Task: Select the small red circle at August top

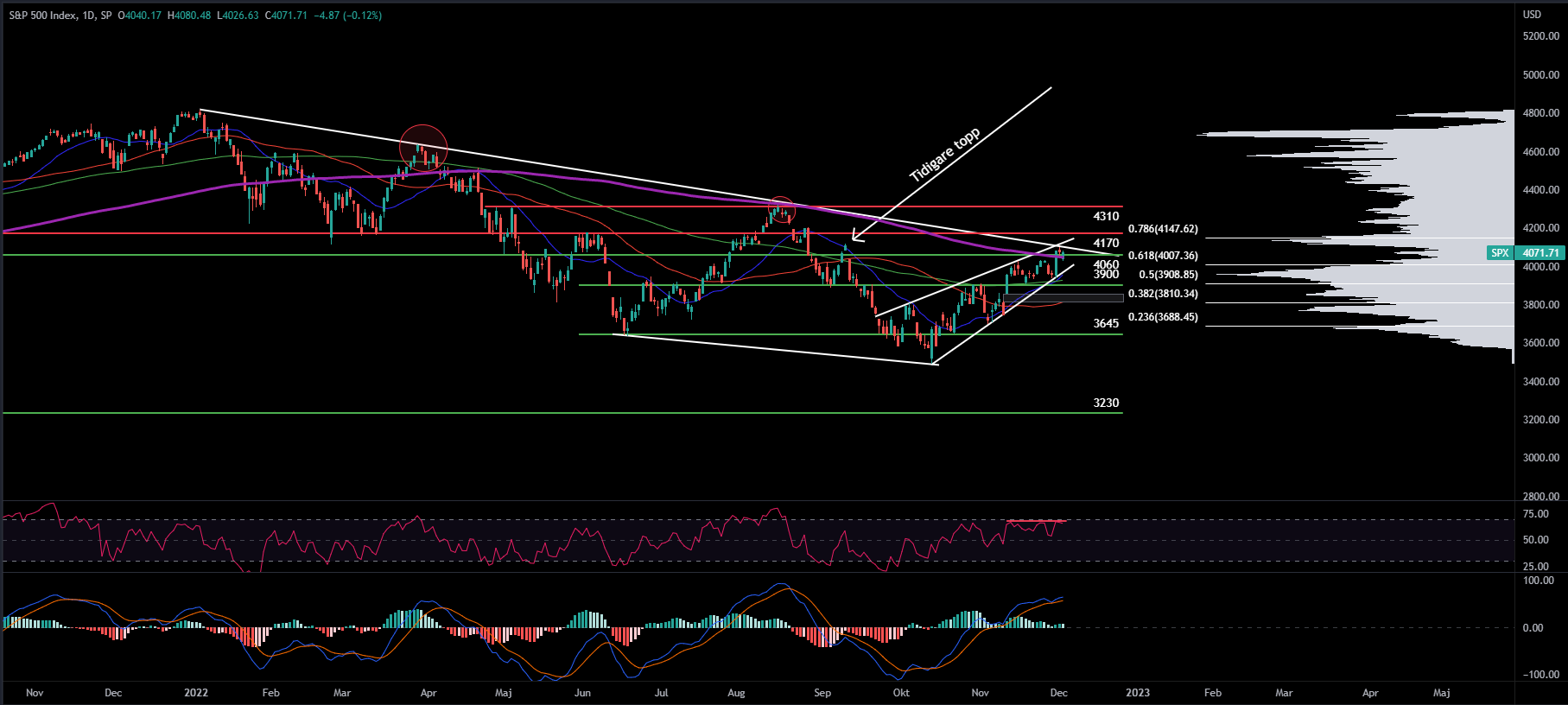Action: click(781, 210)
